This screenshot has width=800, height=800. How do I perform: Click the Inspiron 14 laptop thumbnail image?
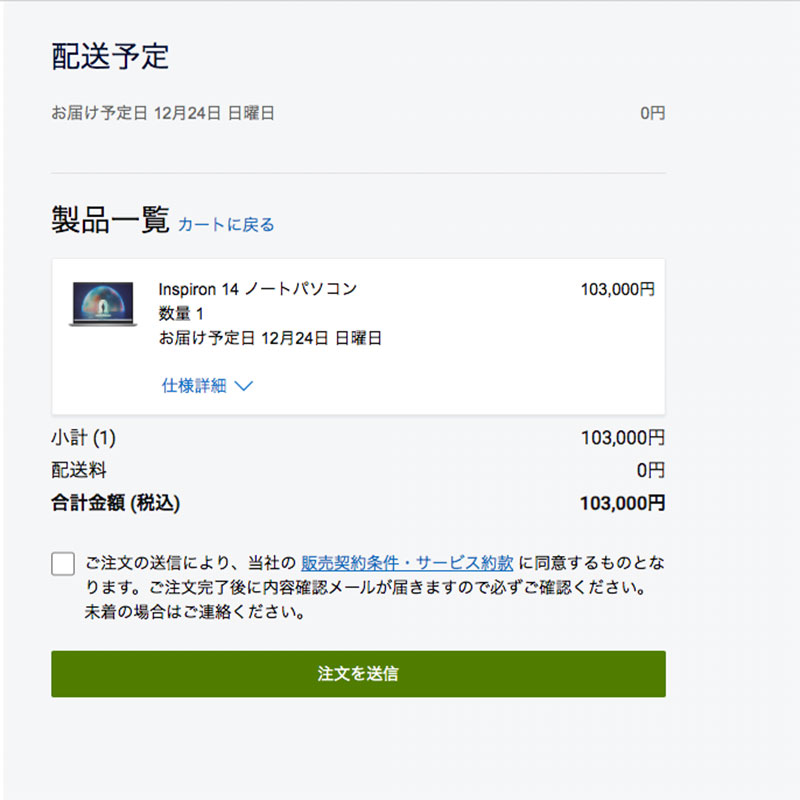[x=103, y=304]
